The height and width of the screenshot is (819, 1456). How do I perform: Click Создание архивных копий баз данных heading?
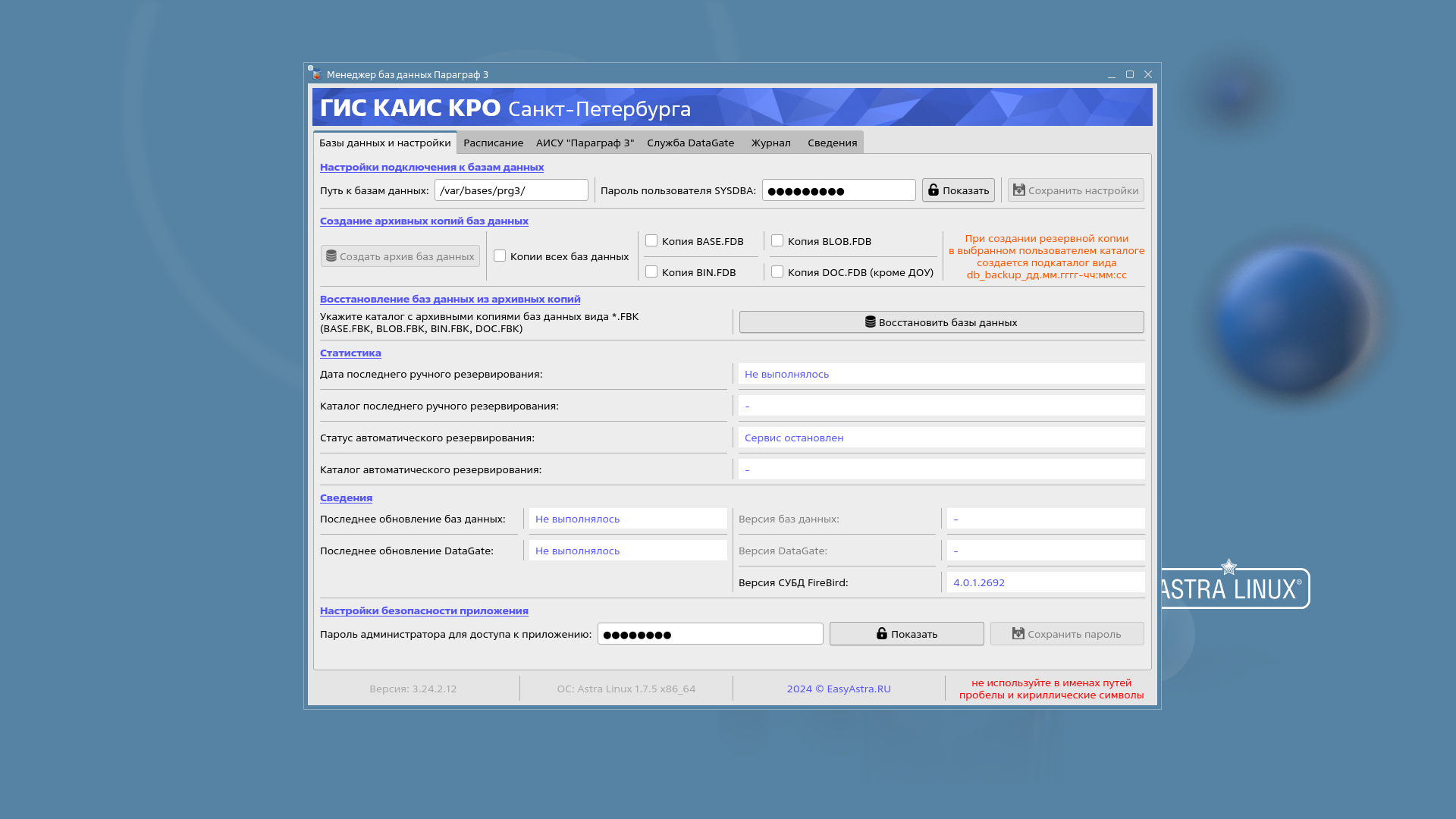[425, 221]
